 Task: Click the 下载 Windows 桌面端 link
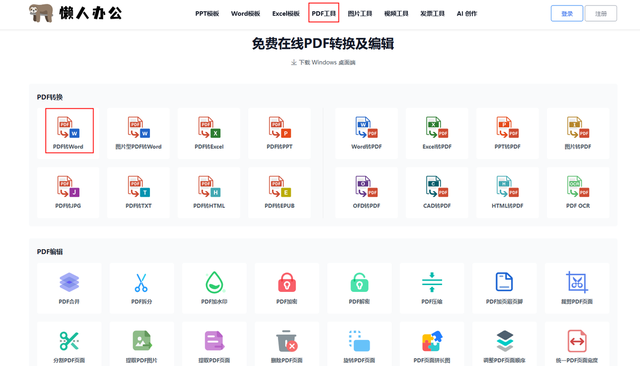tap(323, 62)
